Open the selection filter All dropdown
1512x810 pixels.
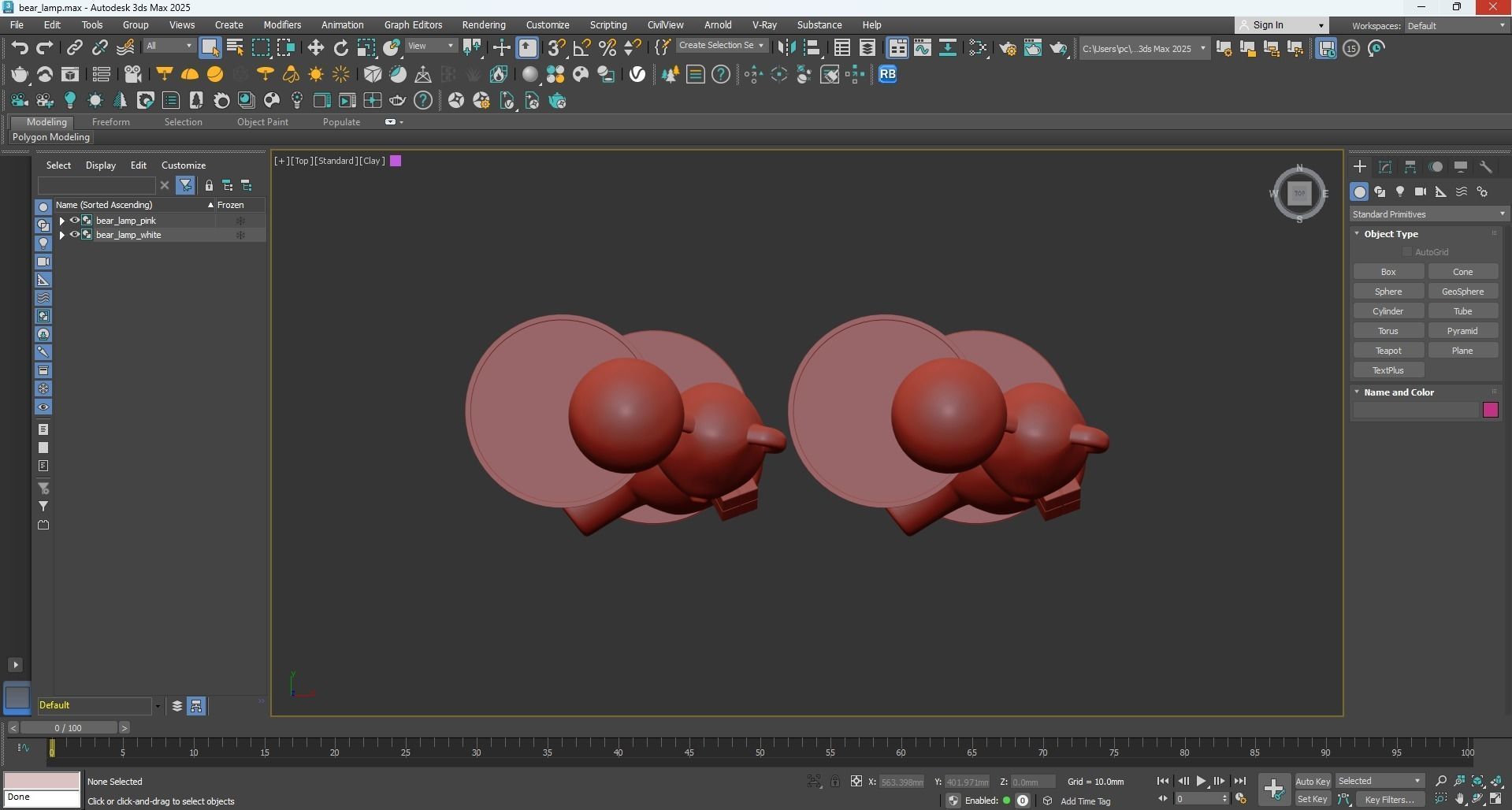point(169,46)
